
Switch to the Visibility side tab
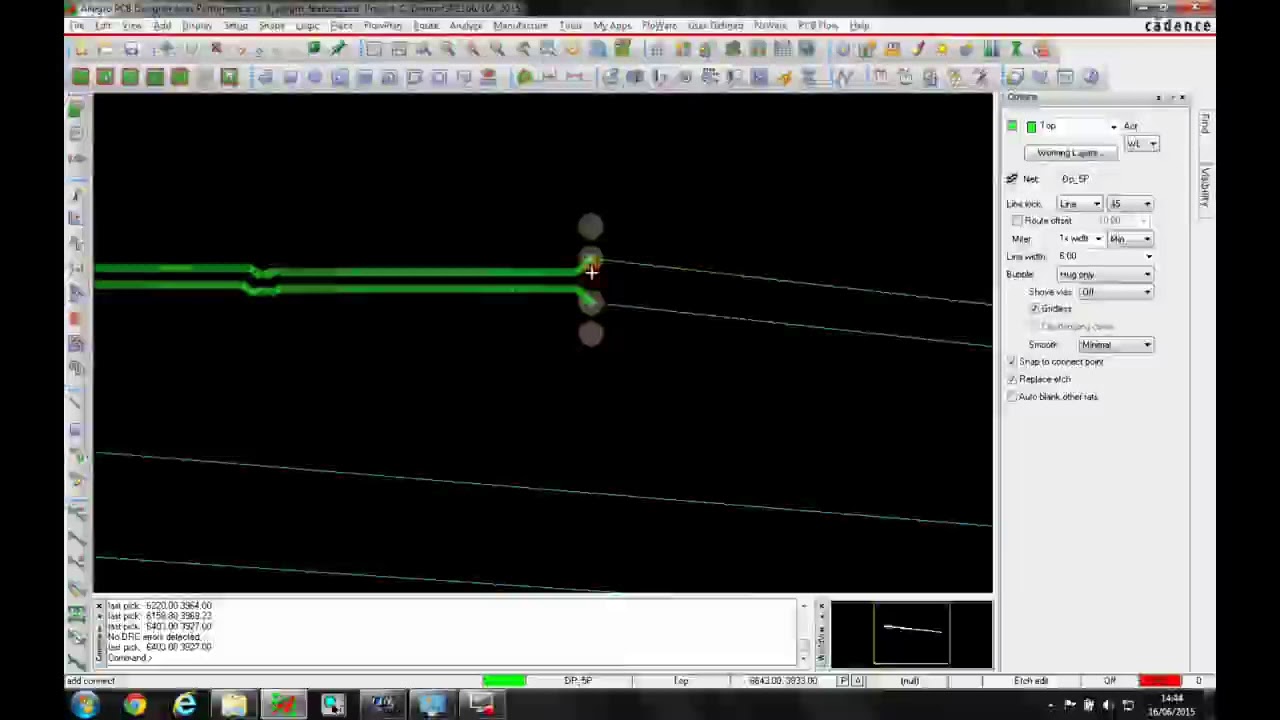[x=1205, y=187]
